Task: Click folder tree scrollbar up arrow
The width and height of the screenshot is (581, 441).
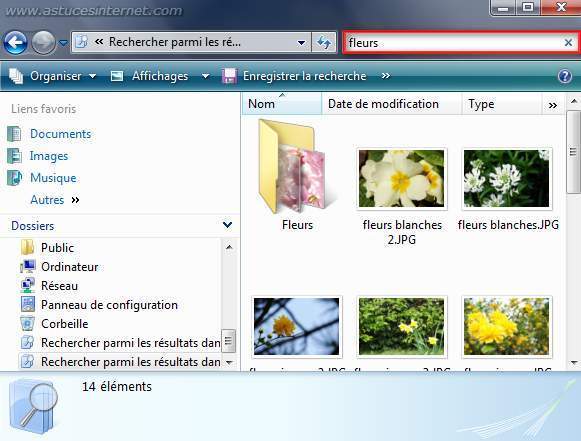Action: (229, 247)
